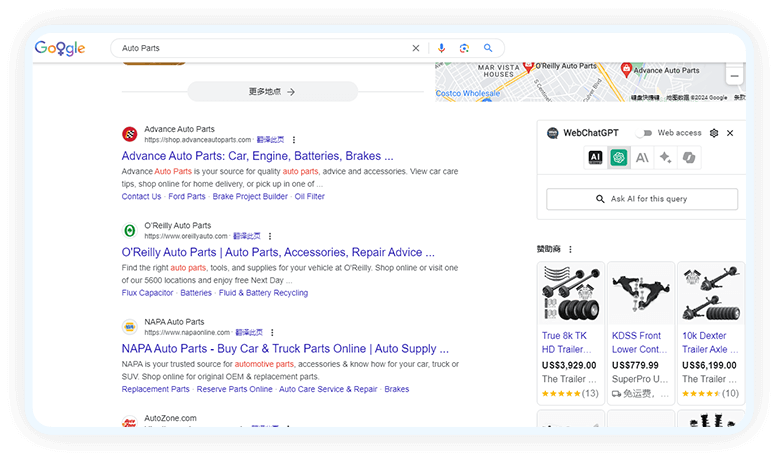Open the Replacement Parts sitelink
Screen dimensions: 779x460
point(156,389)
